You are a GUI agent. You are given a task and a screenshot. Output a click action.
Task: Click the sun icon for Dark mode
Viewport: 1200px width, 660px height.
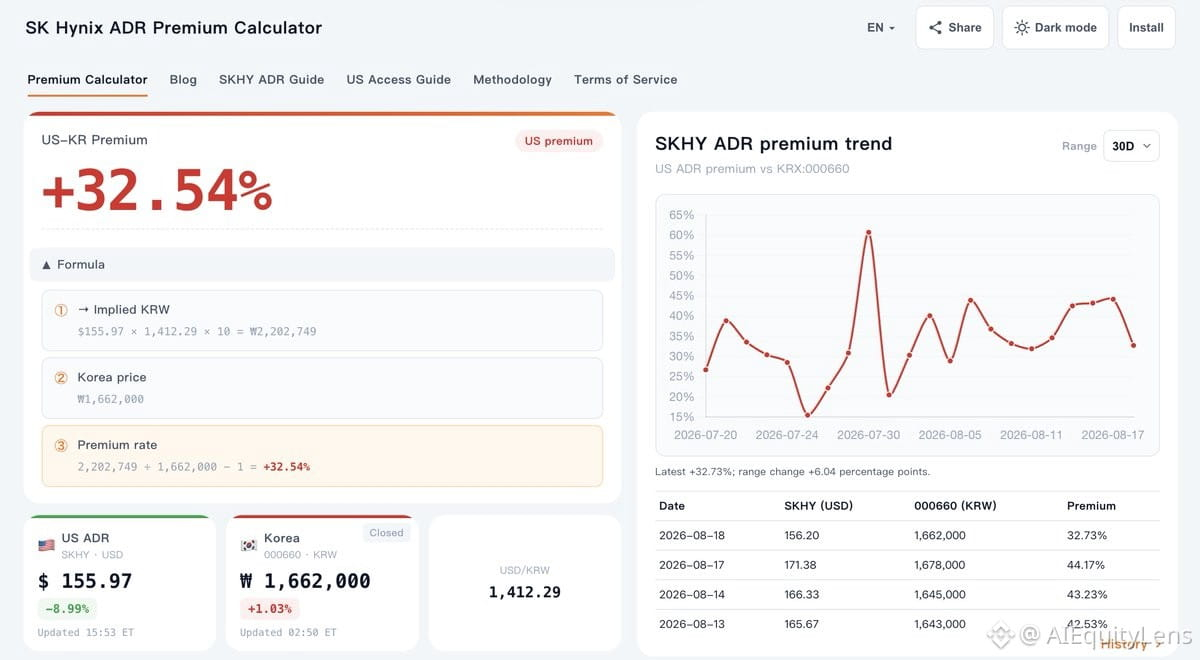pos(1021,28)
